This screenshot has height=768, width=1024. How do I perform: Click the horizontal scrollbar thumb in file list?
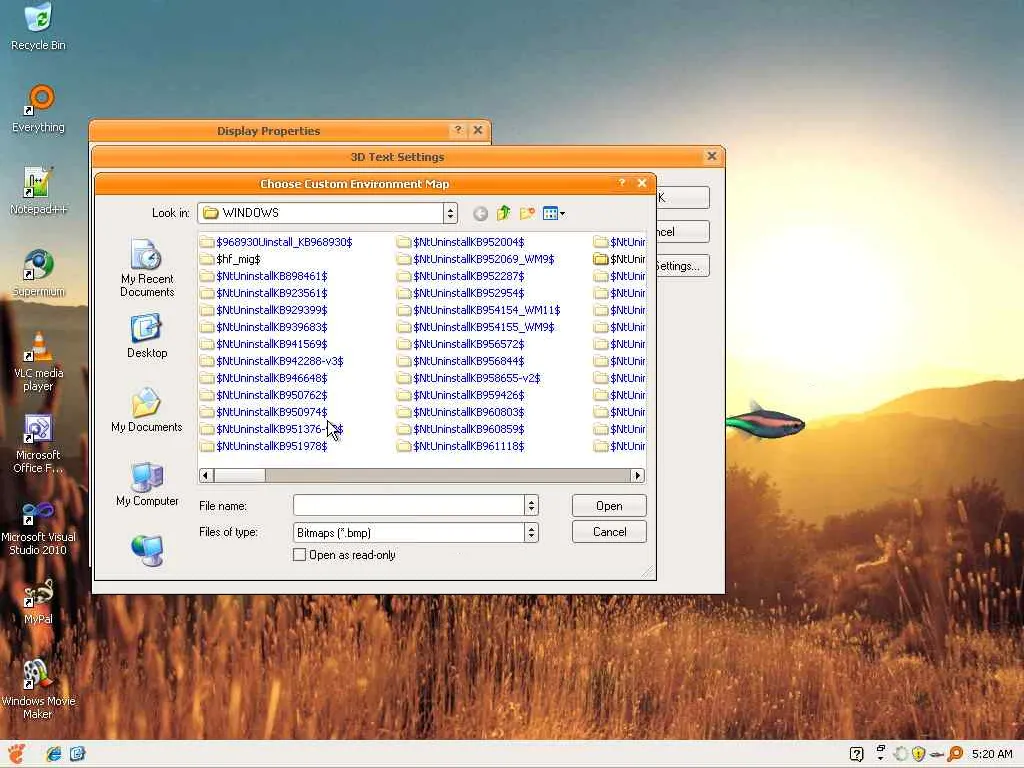point(239,475)
